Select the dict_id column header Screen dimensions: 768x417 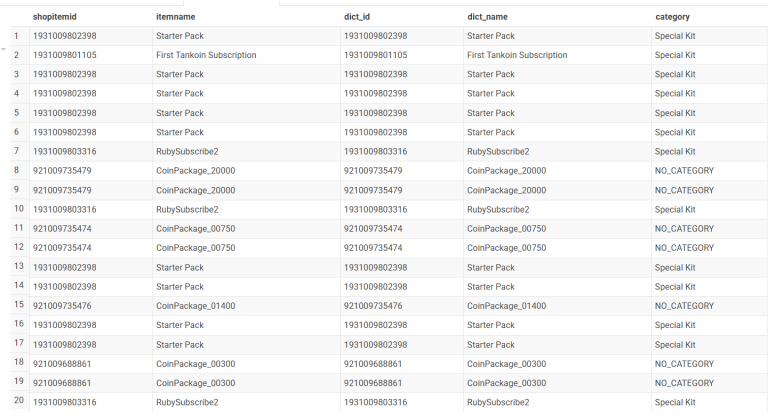point(359,17)
